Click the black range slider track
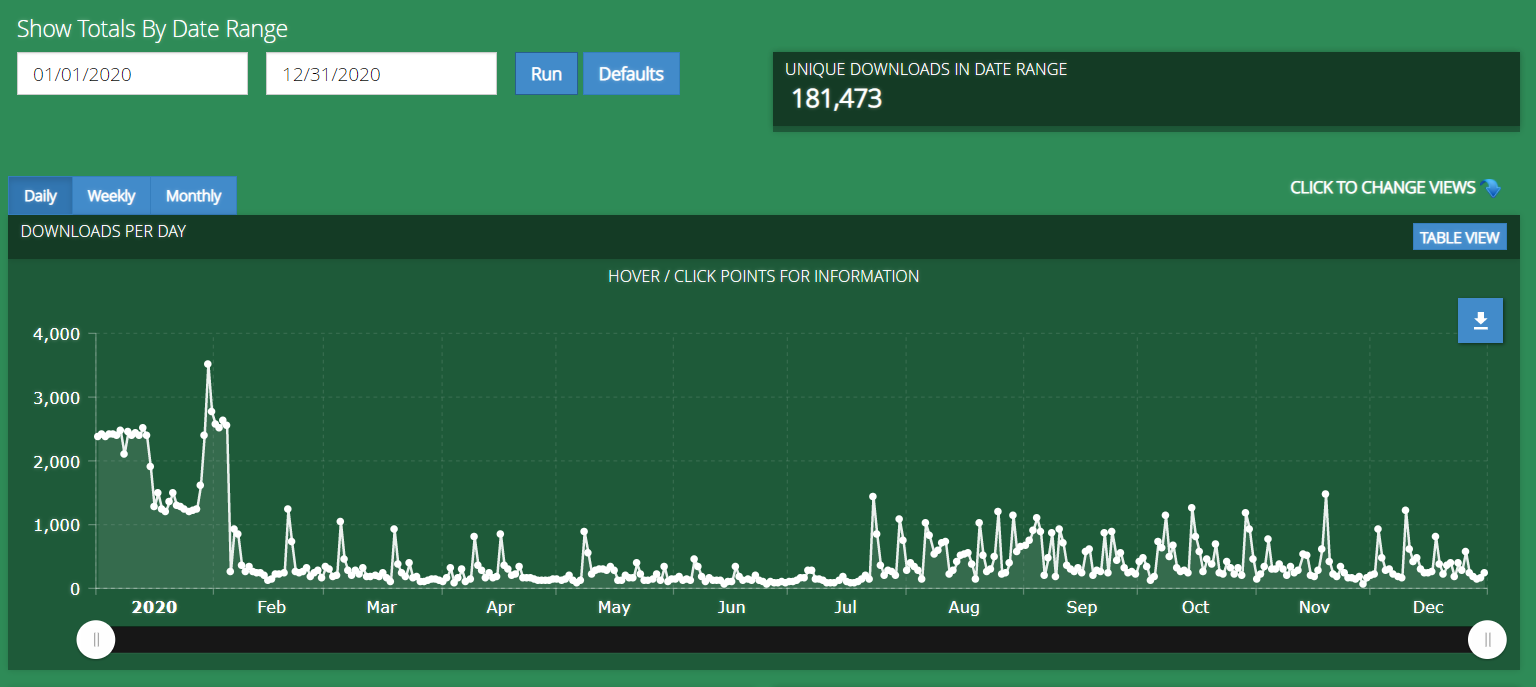The width and height of the screenshot is (1536, 687). [790, 640]
